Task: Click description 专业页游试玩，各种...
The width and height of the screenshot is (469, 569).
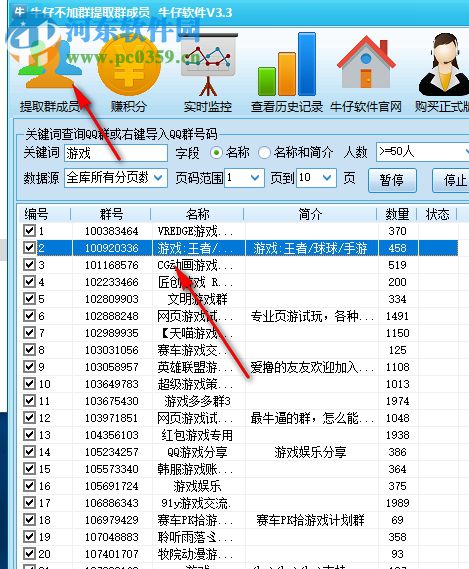Action: pyautogui.click(x=312, y=316)
